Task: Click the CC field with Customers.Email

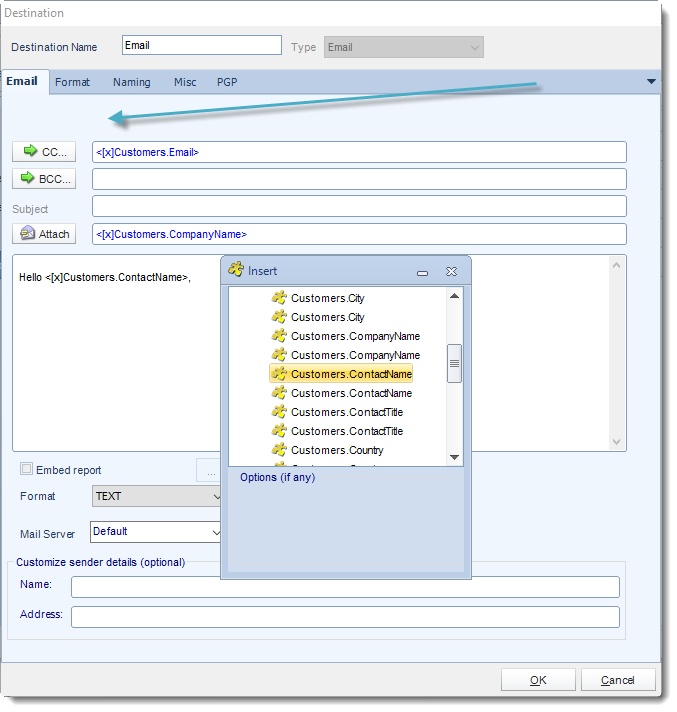Action: [359, 152]
